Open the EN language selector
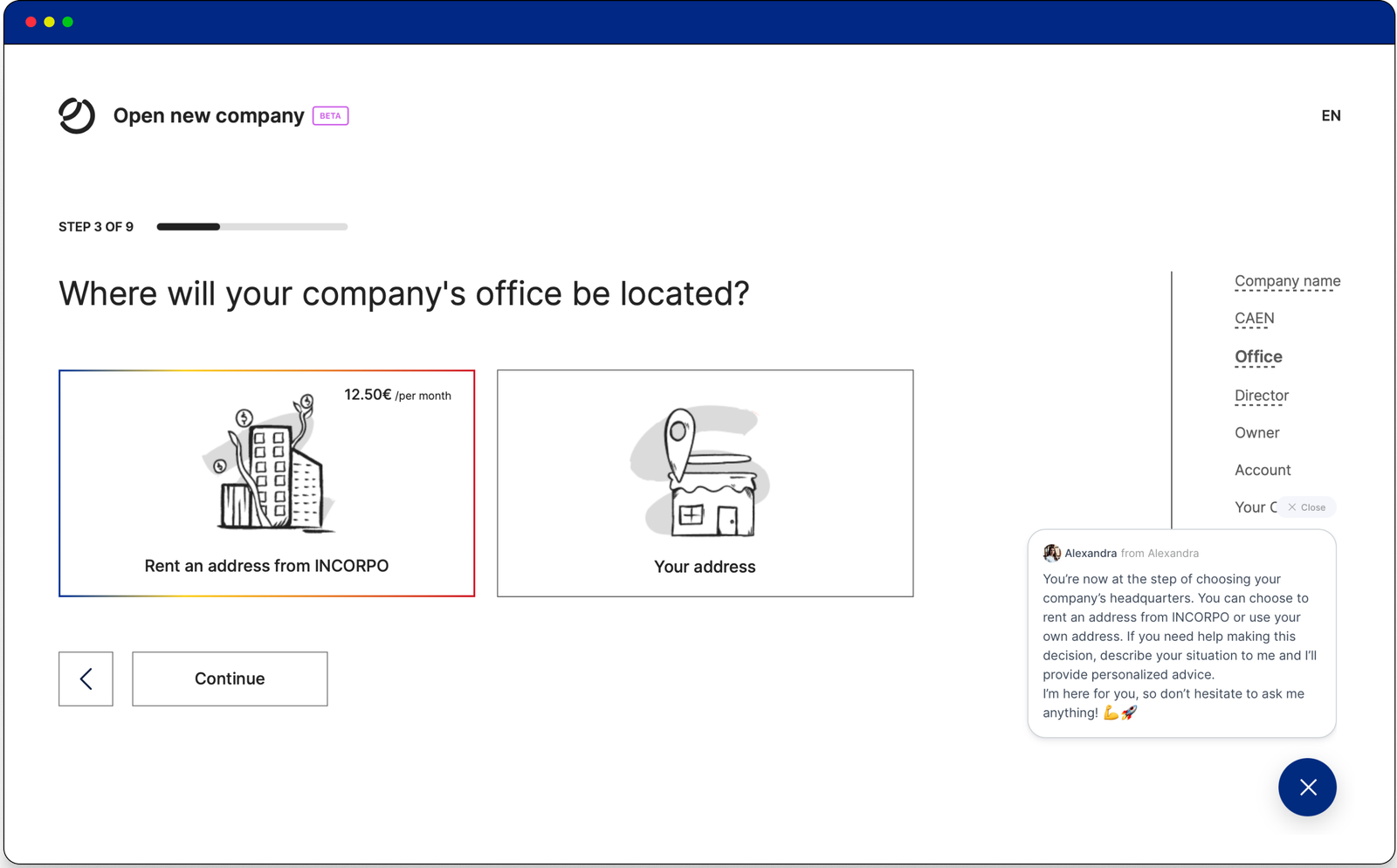This screenshot has width=1397, height=868. pos(1331,115)
